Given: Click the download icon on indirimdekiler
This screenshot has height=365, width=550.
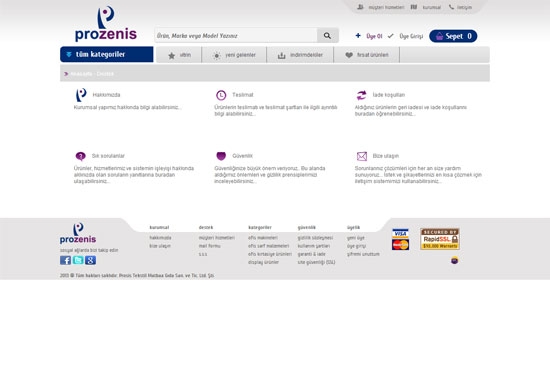Looking at the screenshot, I should point(281,55).
